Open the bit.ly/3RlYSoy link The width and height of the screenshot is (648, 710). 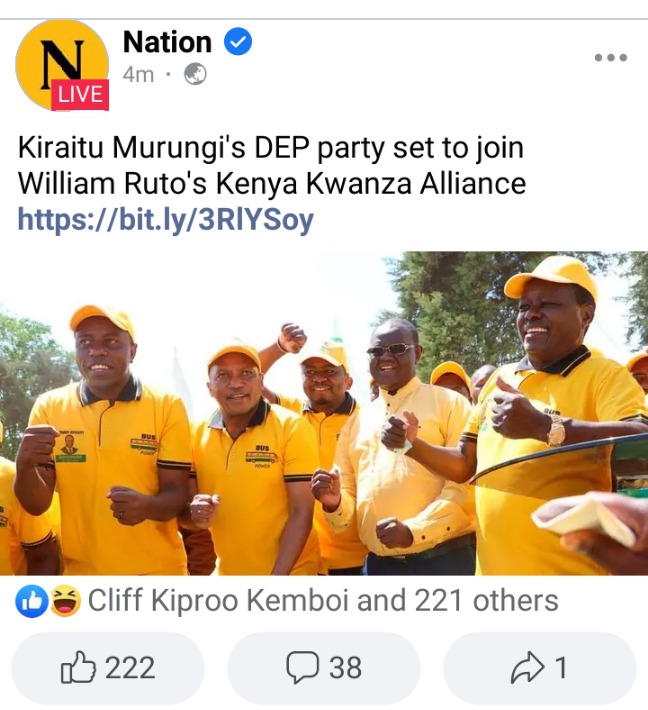pyautogui.click(x=165, y=220)
